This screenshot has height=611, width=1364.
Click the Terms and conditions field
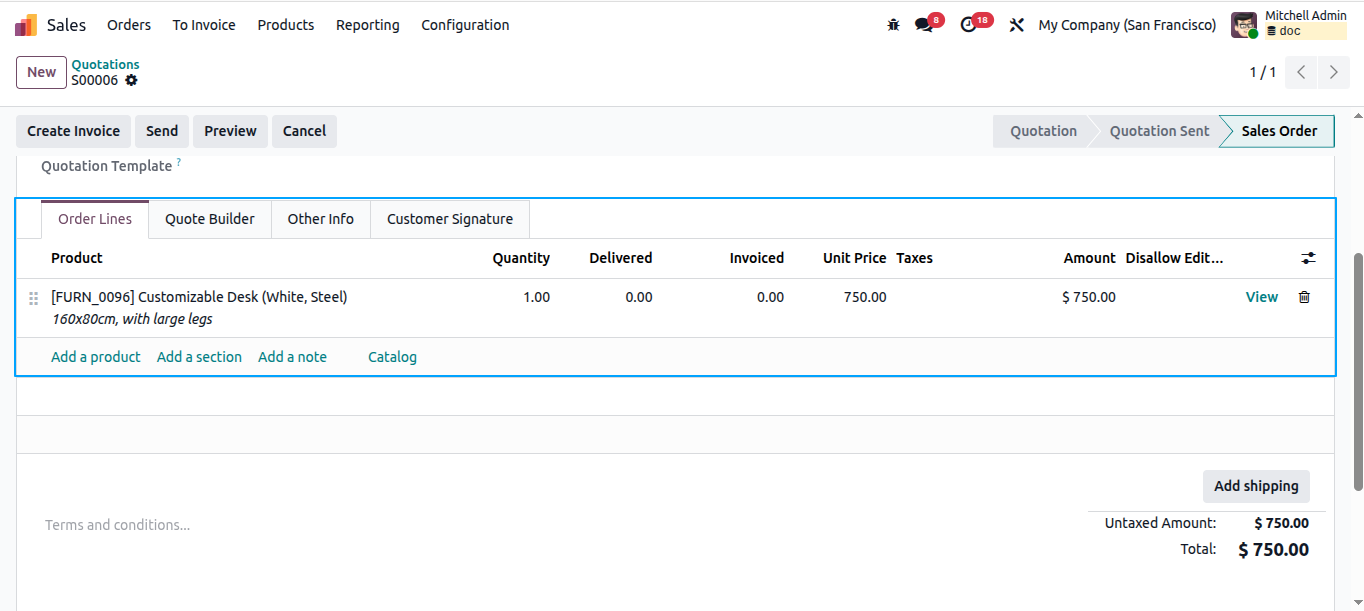(118, 525)
